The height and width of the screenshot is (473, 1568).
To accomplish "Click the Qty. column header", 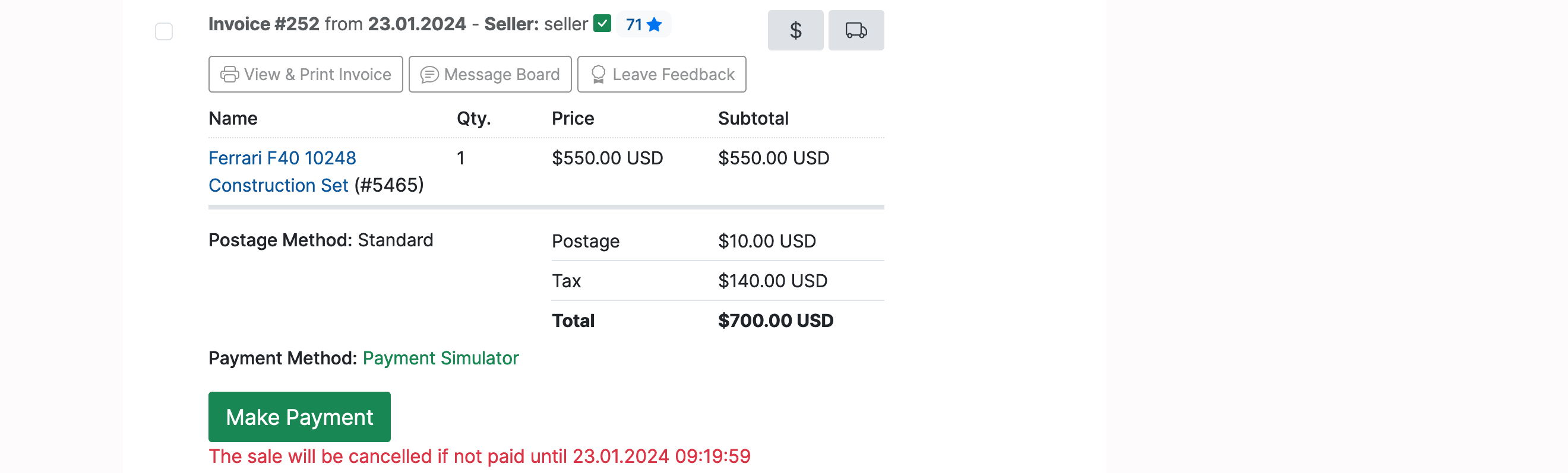I will 473,119.
